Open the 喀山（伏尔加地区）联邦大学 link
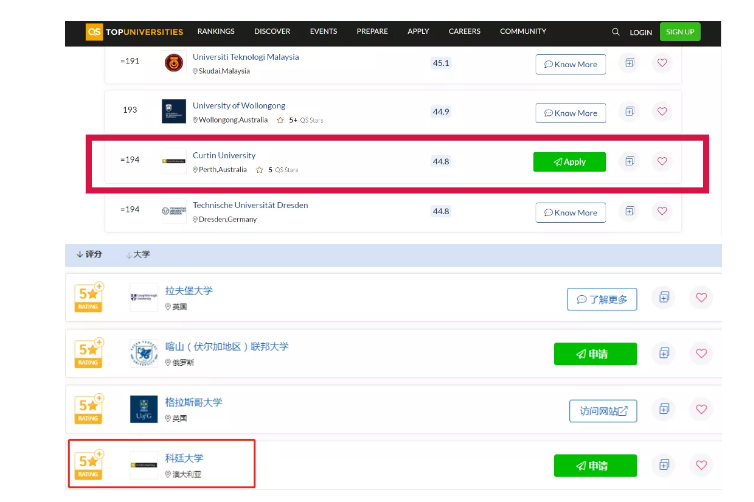 pyautogui.click(x=227, y=346)
